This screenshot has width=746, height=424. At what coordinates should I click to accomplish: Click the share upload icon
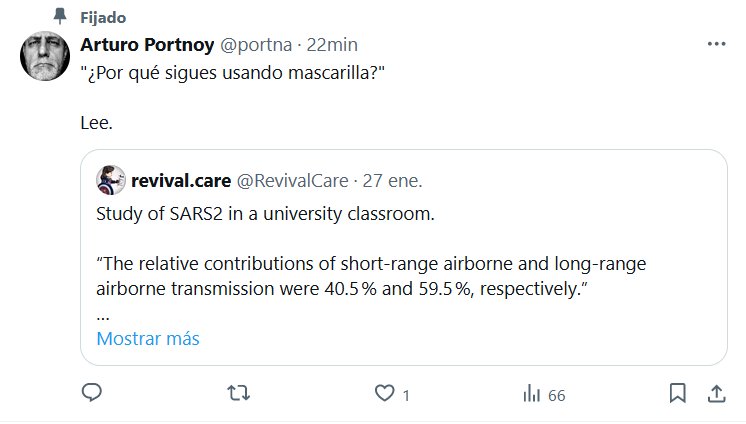click(716, 393)
